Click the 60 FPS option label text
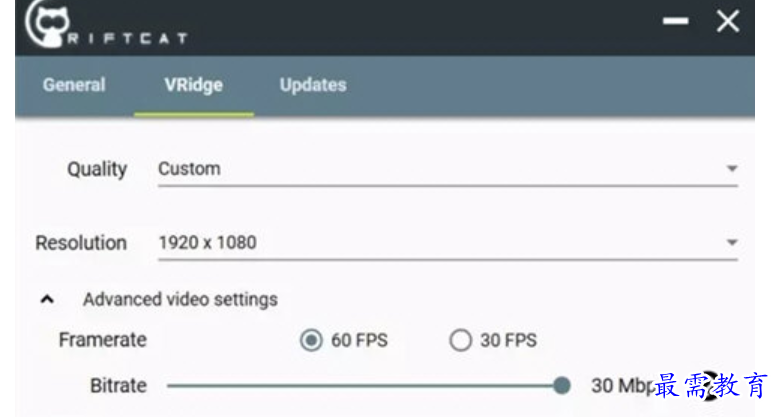This screenshot has height=417, width=776. click(359, 340)
